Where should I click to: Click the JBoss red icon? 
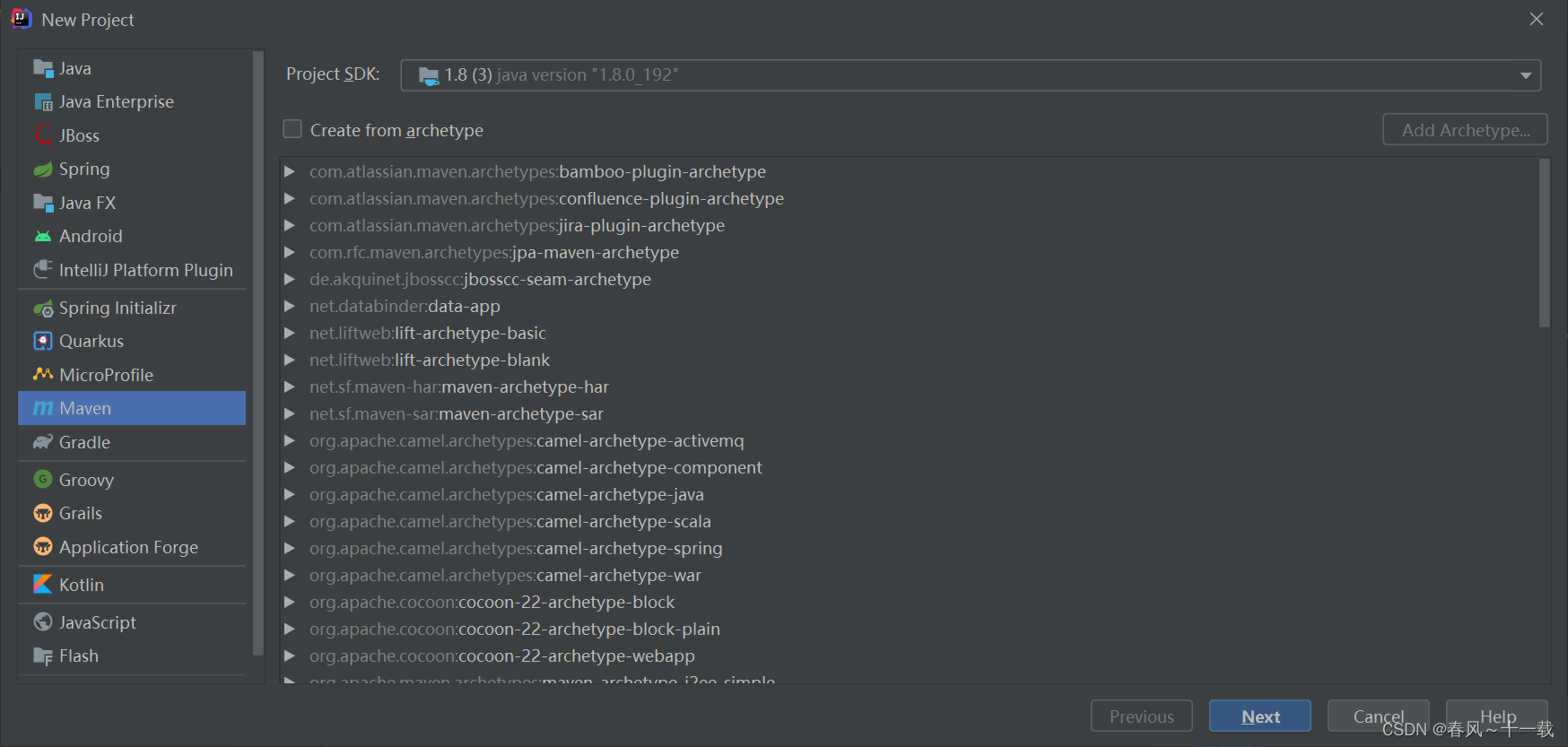[43, 135]
